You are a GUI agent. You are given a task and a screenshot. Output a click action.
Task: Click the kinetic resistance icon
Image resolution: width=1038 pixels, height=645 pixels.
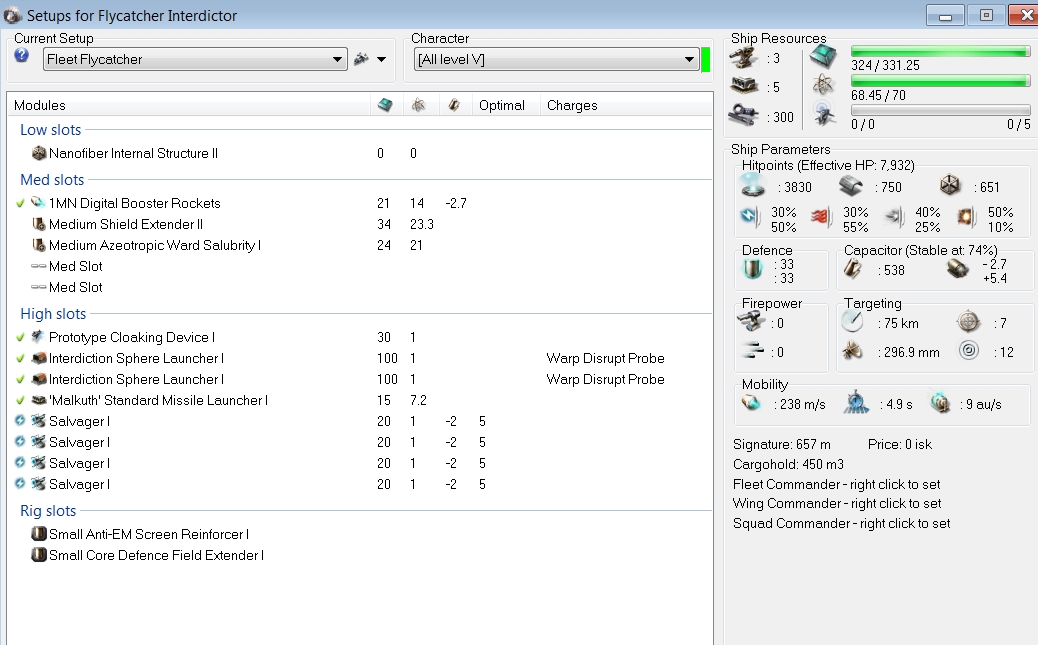click(x=894, y=217)
